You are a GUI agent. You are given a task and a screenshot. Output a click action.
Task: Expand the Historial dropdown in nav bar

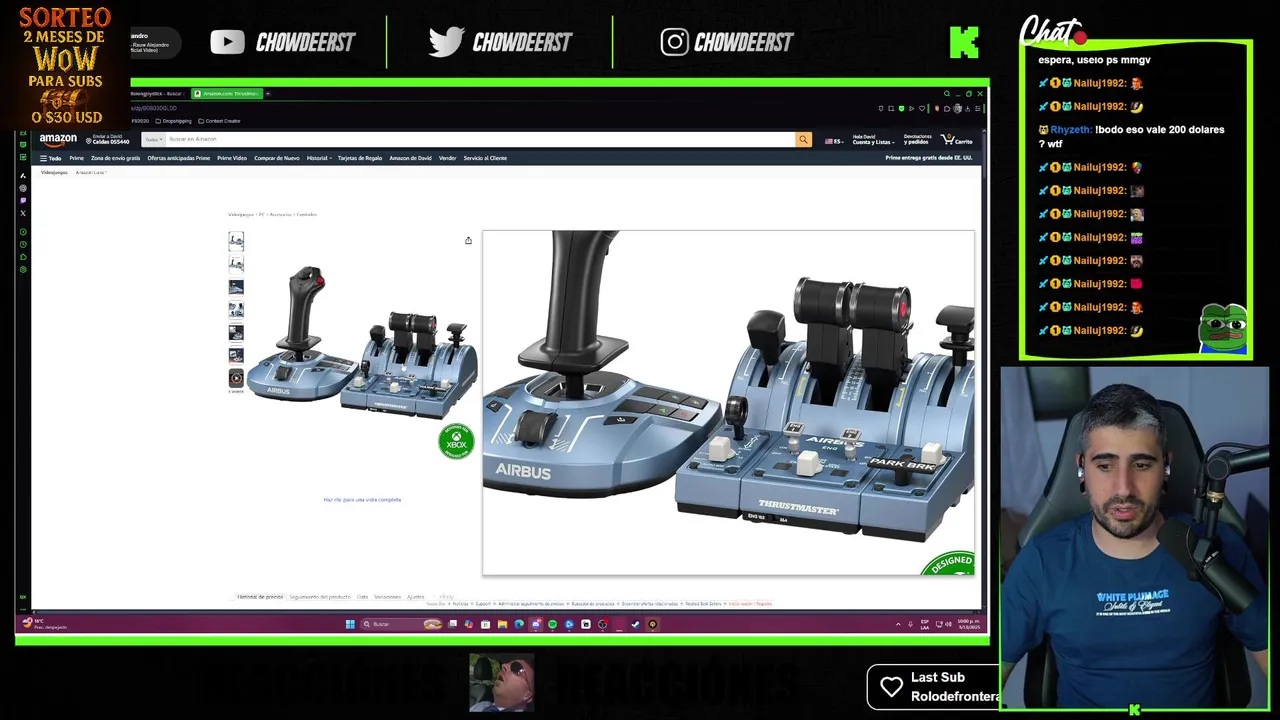[319, 158]
